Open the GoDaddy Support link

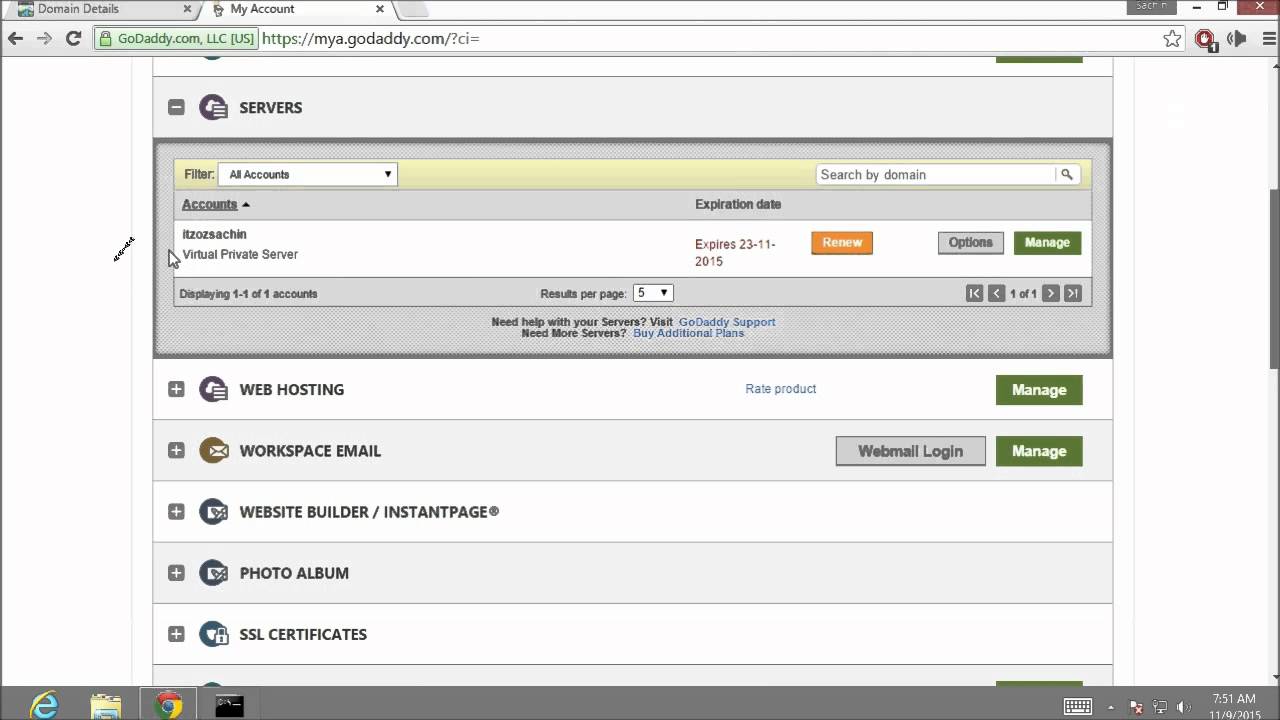[727, 322]
